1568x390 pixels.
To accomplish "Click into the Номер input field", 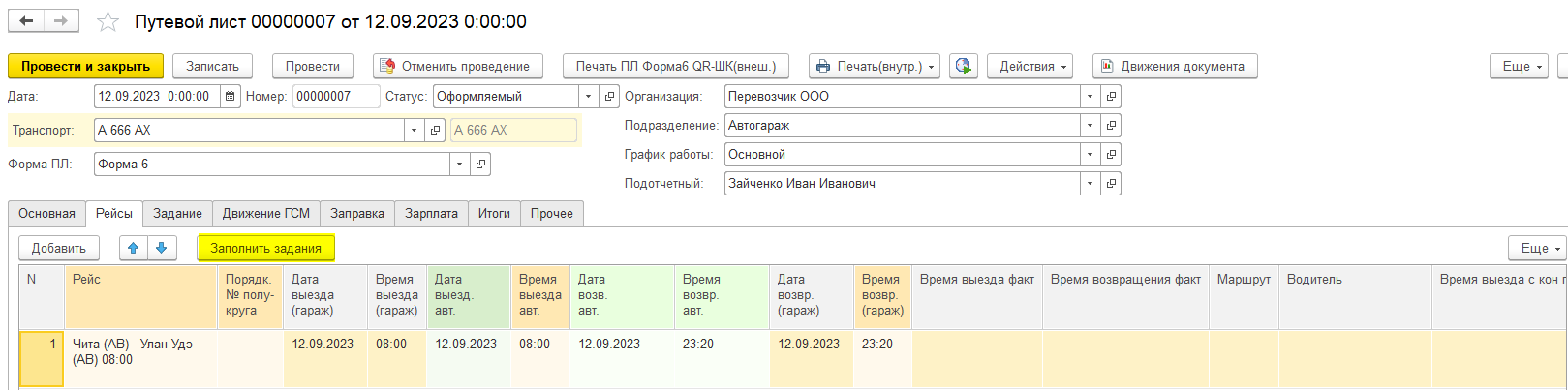I will [334, 97].
